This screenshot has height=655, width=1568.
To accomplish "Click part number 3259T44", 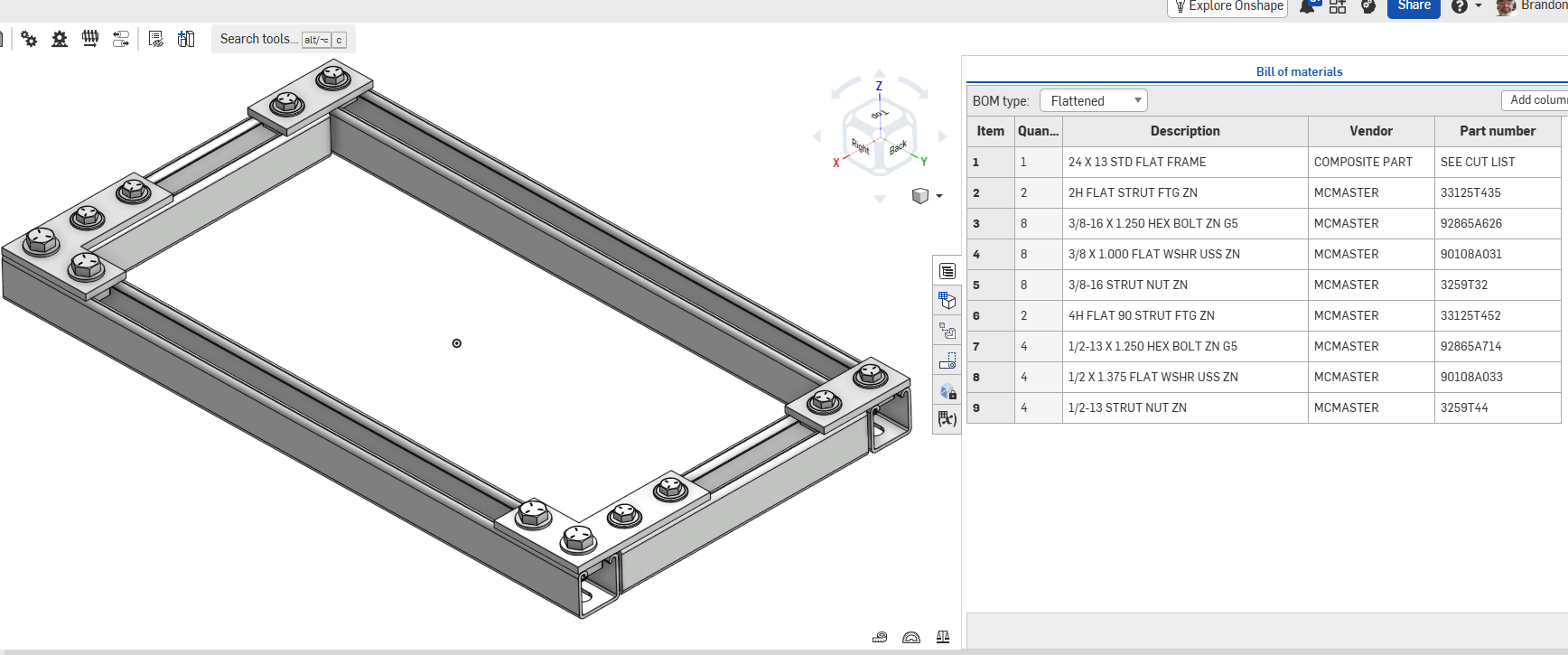I will (x=1498, y=407).
